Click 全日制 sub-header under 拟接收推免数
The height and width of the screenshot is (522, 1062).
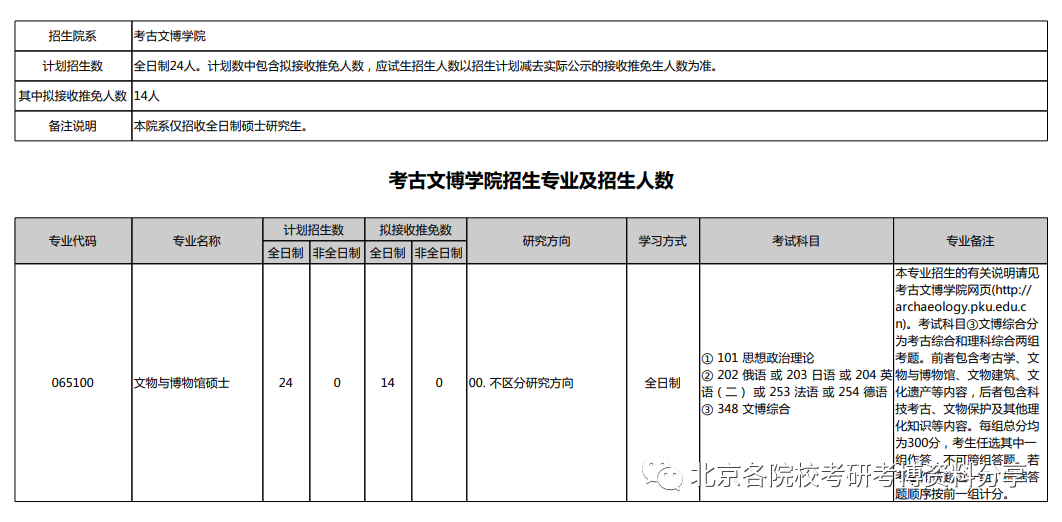[387, 253]
